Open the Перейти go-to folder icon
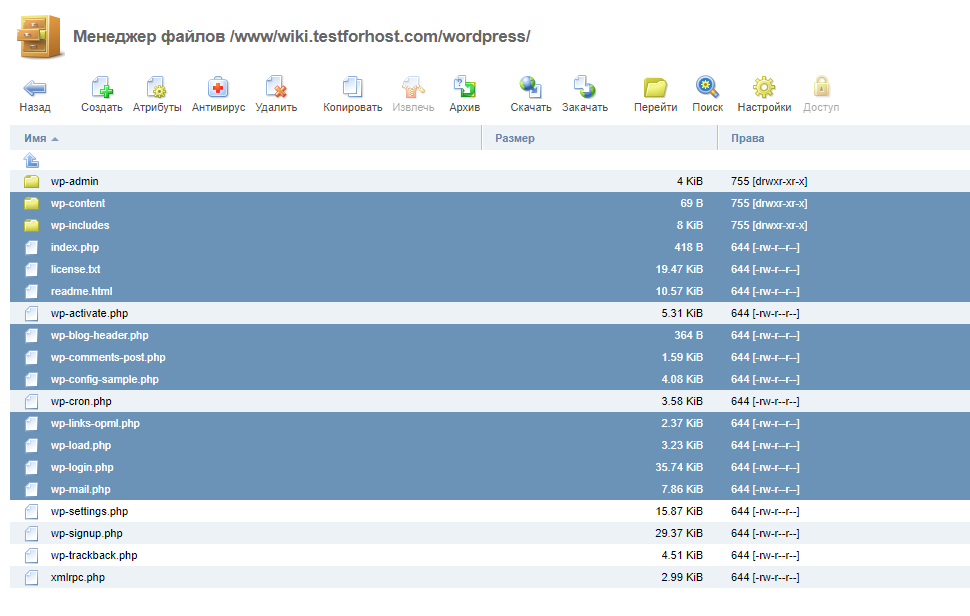 click(x=655, y=88)
